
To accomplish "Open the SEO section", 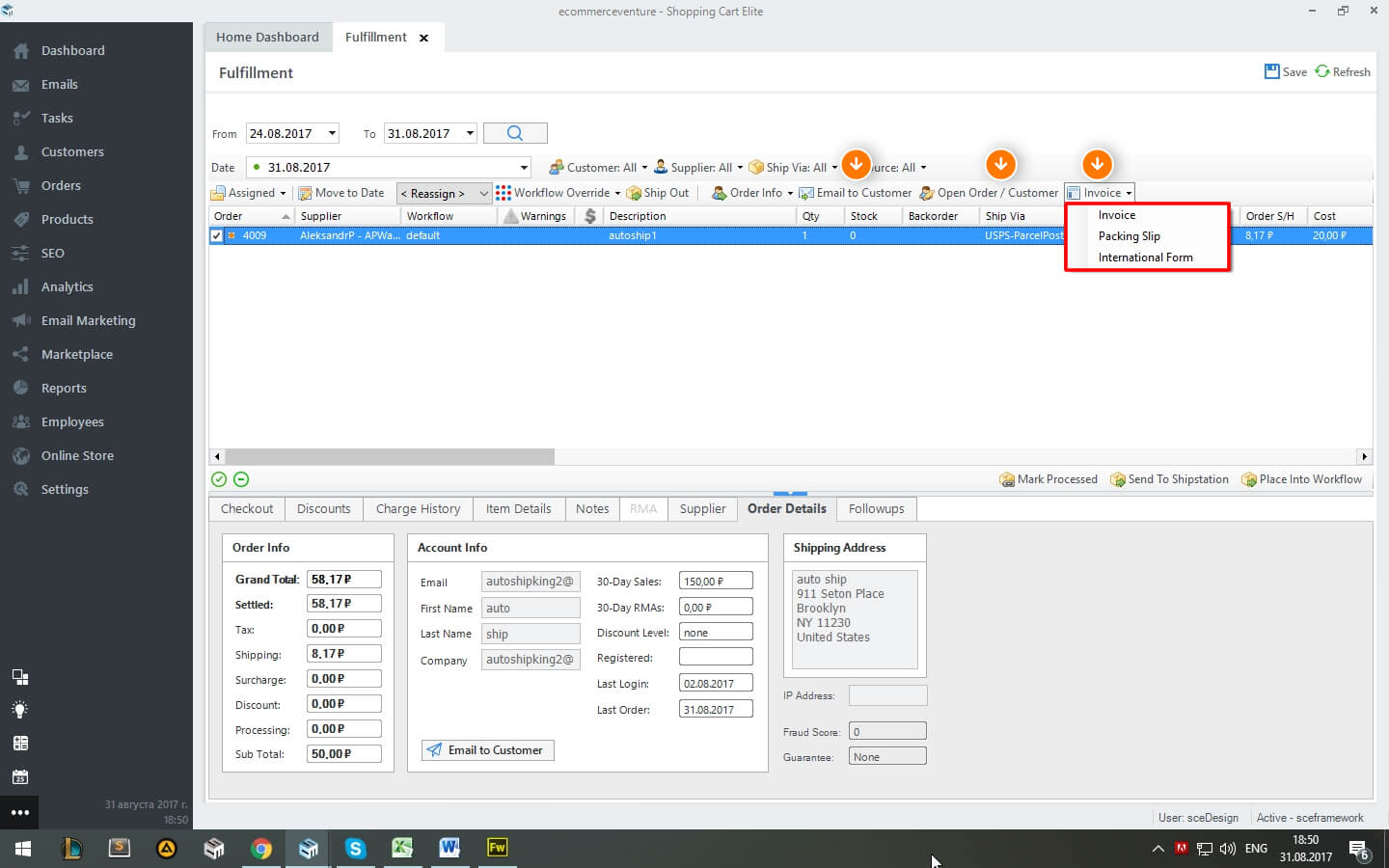I will click(52, 253).
